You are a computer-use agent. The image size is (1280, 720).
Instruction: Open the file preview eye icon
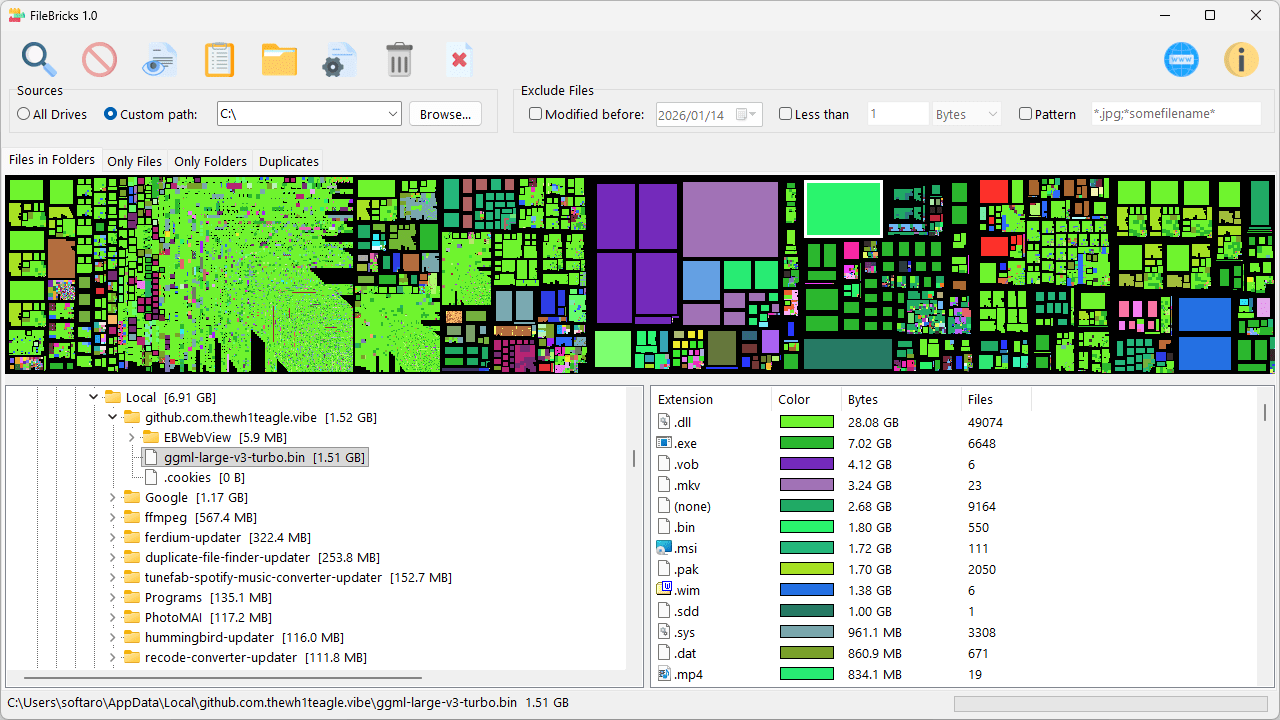pos(160,60)
